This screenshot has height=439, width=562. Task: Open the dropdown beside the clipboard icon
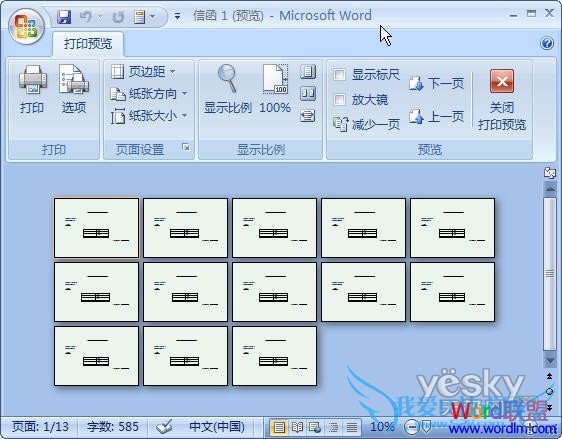(x=152, y=16)
